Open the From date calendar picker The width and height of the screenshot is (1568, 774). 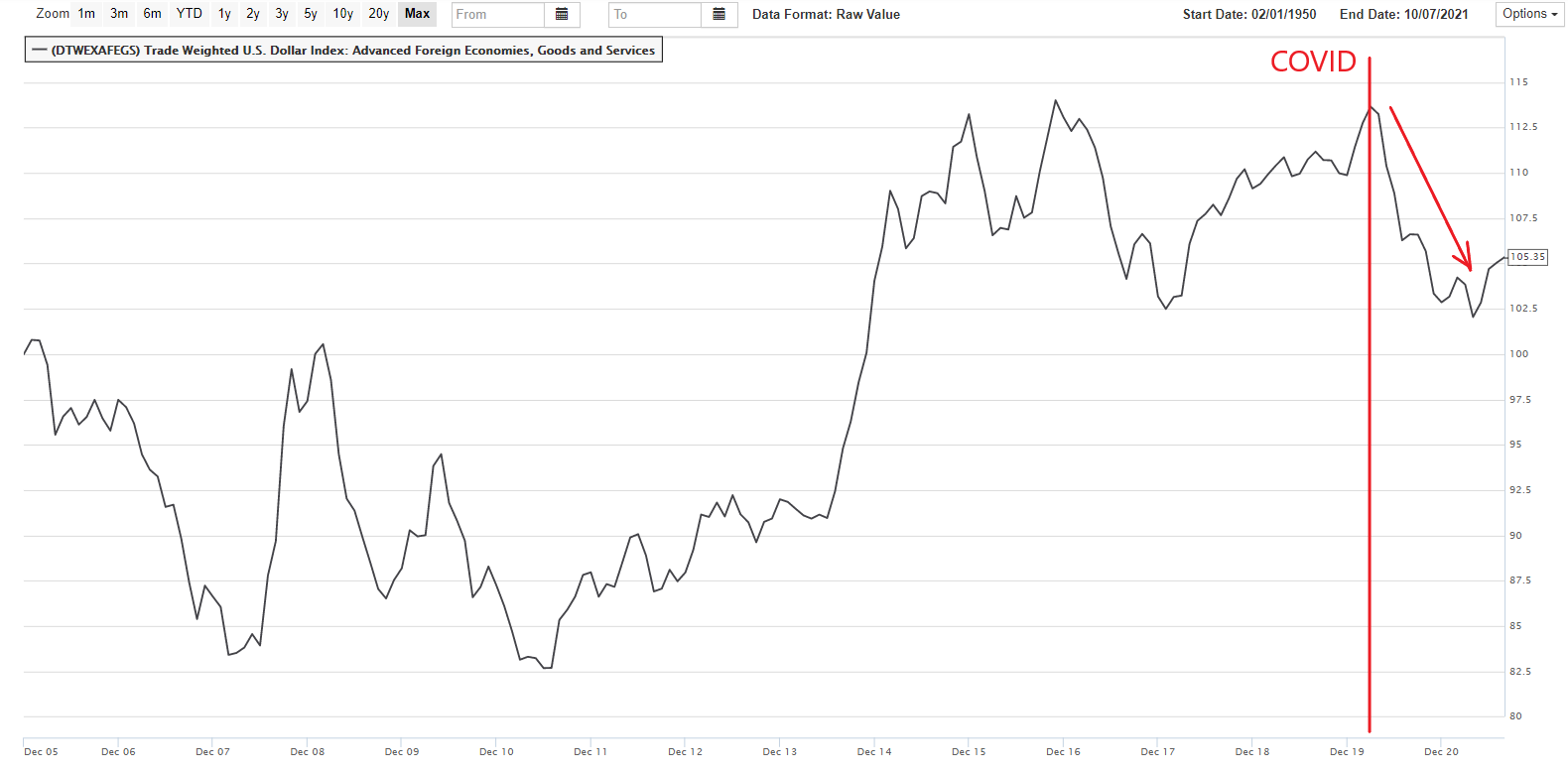coord(562,15)
